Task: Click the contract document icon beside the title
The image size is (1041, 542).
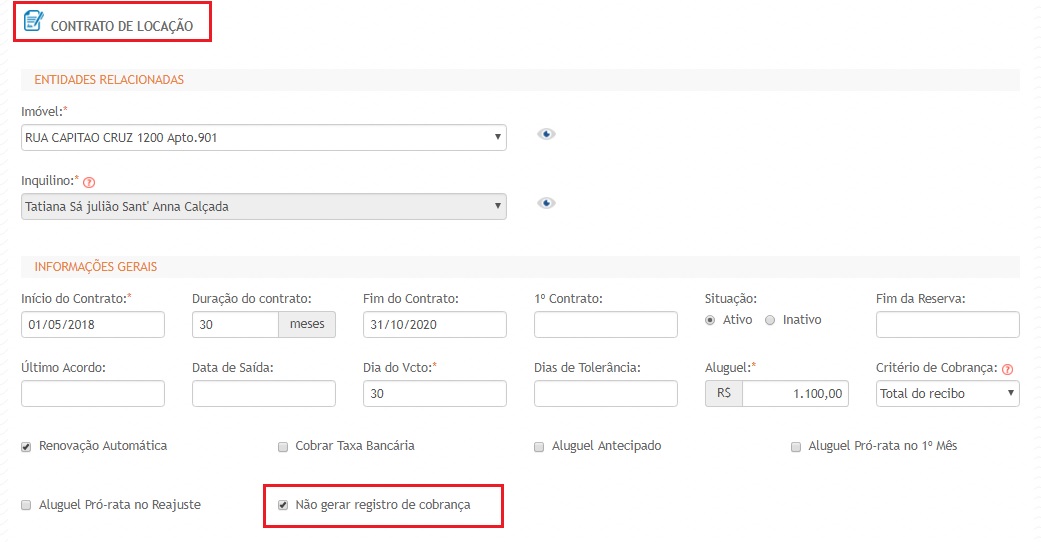Action: click(33, 21)
